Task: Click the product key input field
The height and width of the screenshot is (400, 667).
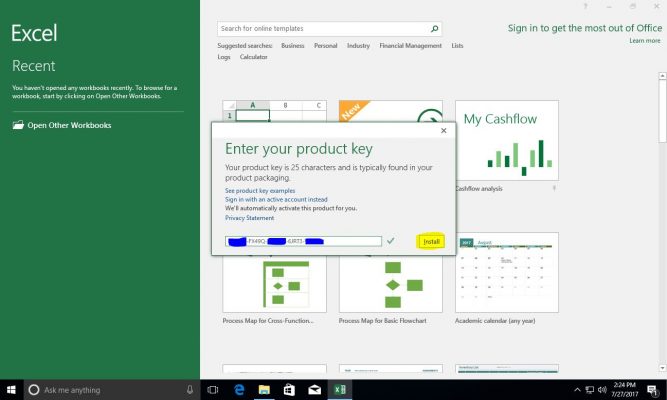Action: (303, 241)
